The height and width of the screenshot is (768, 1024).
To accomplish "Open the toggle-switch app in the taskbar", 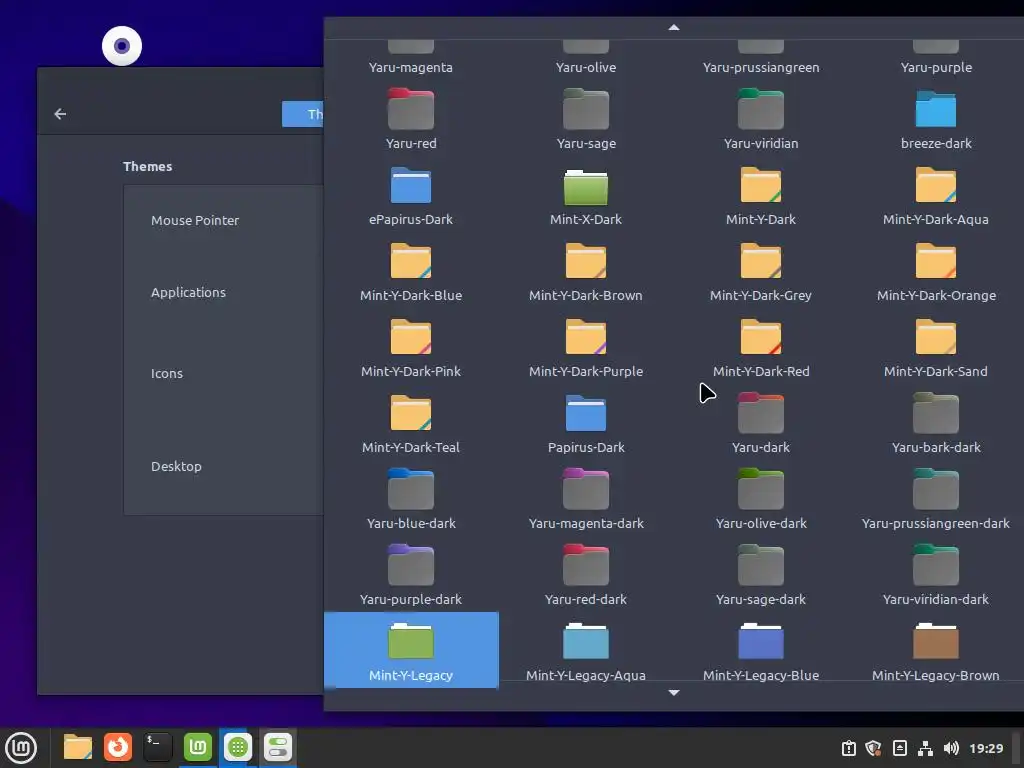I will [x=278, y=747].
